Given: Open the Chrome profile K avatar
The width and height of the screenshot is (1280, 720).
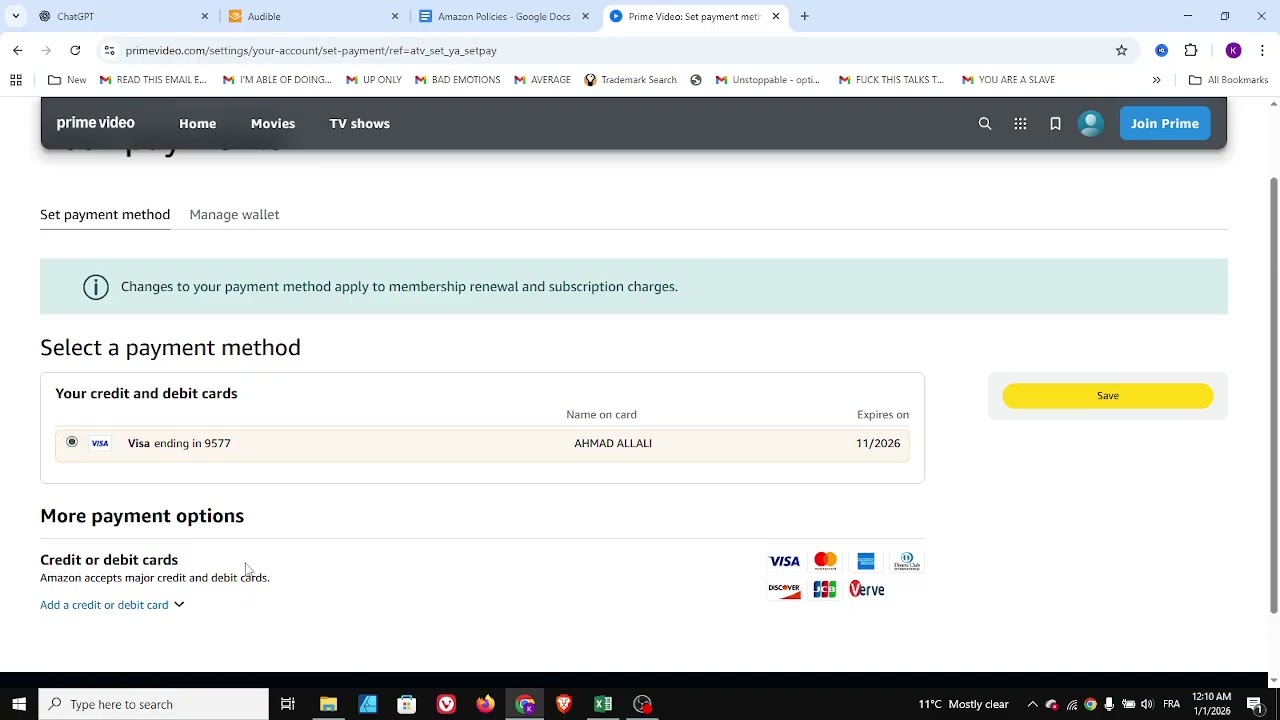Looking at the screenshot, I should click(1233, 50).
